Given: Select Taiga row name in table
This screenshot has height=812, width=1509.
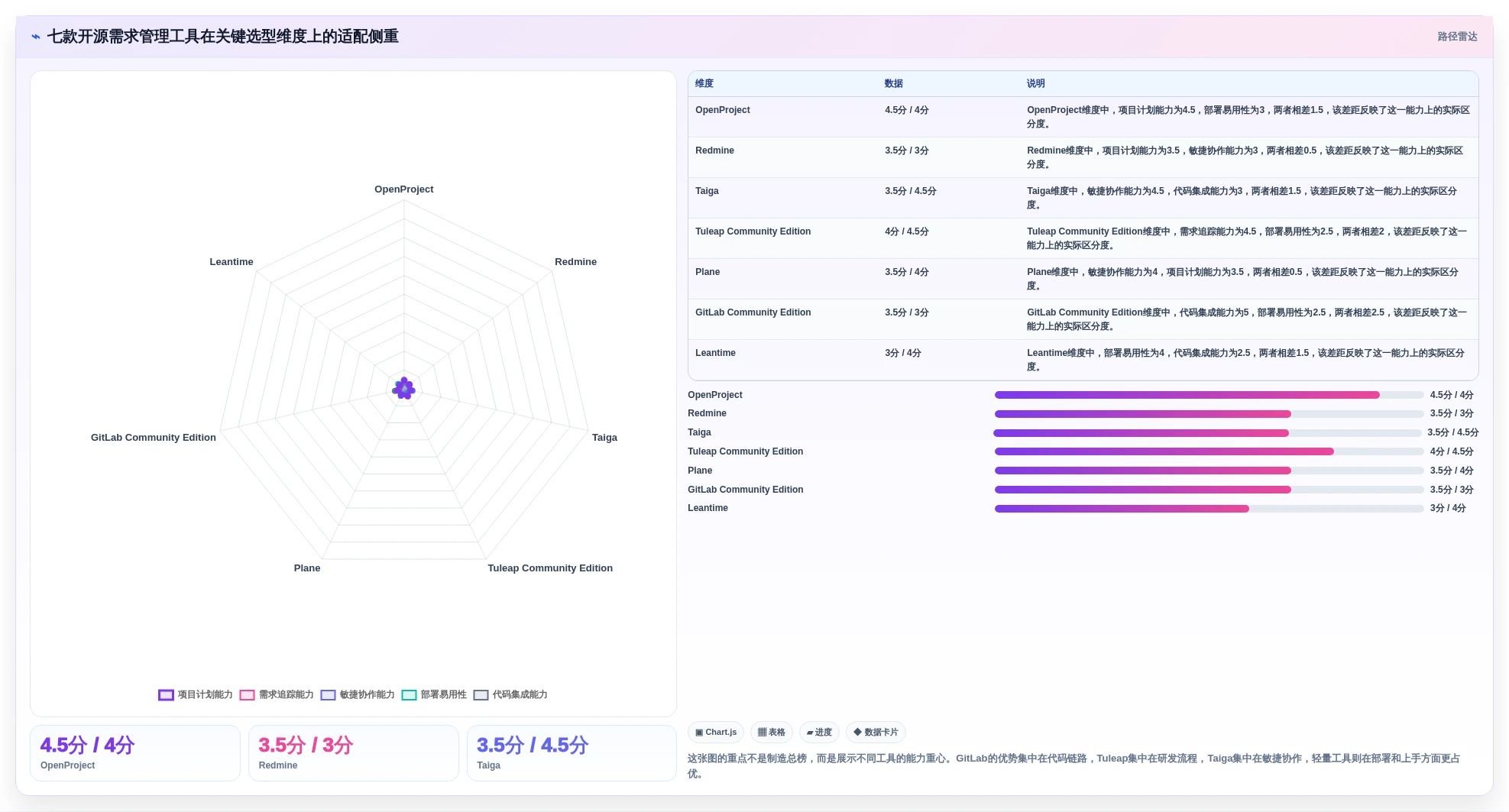Looking at the screenshot, I should (x=707, y=191).
